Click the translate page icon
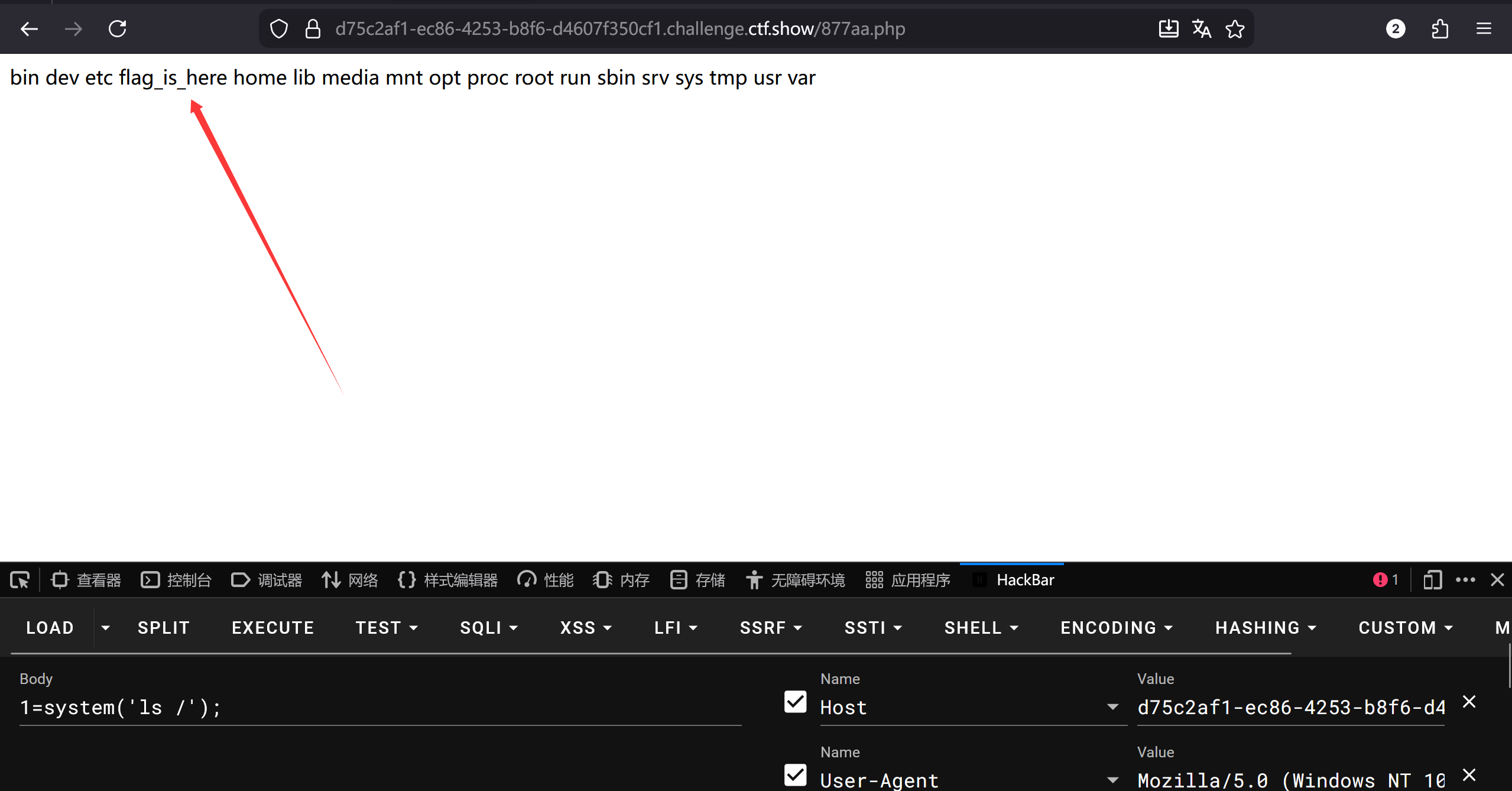The image size is (1512, 791). coord(1201,28)
